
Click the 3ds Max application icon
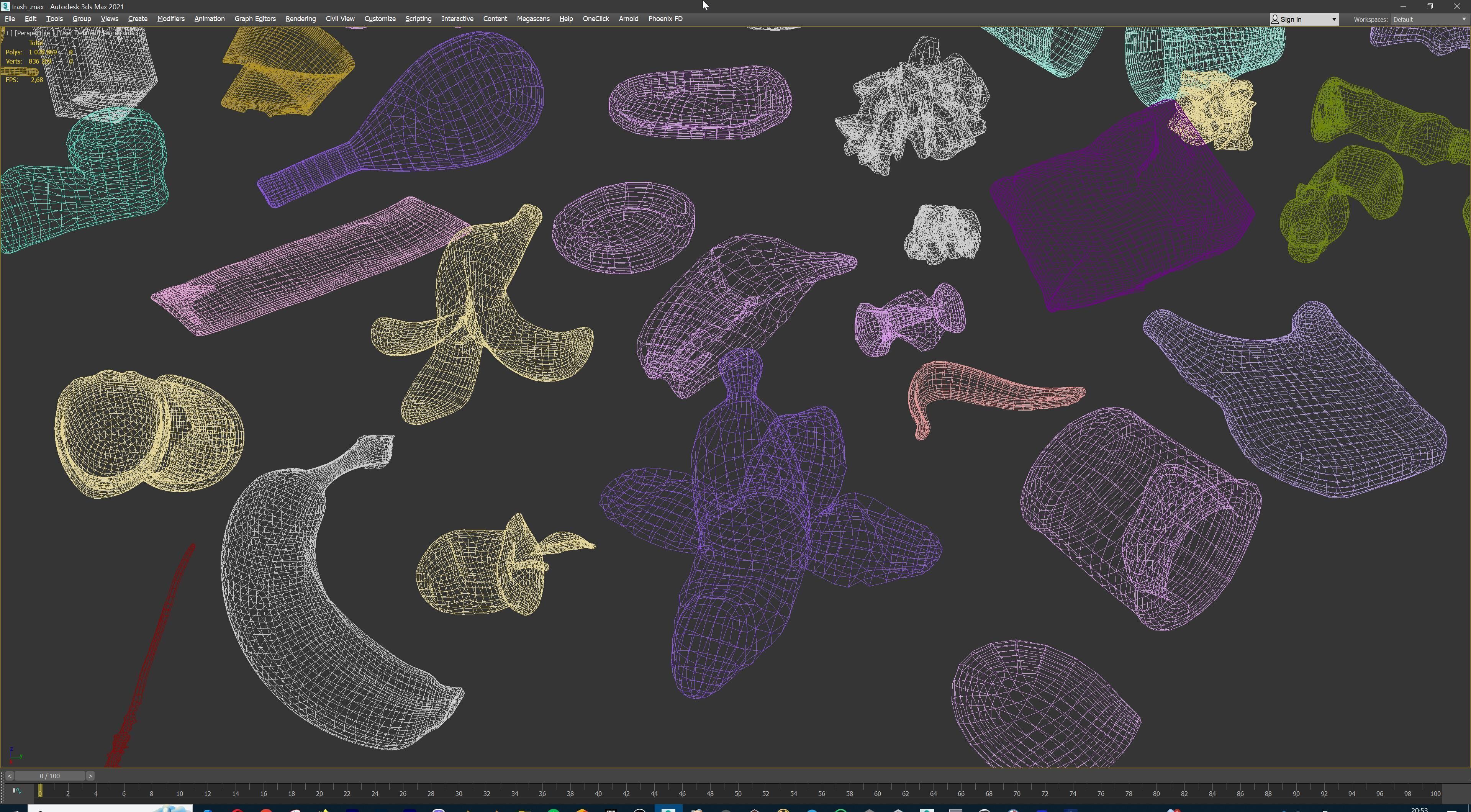(x=5, y=6)
